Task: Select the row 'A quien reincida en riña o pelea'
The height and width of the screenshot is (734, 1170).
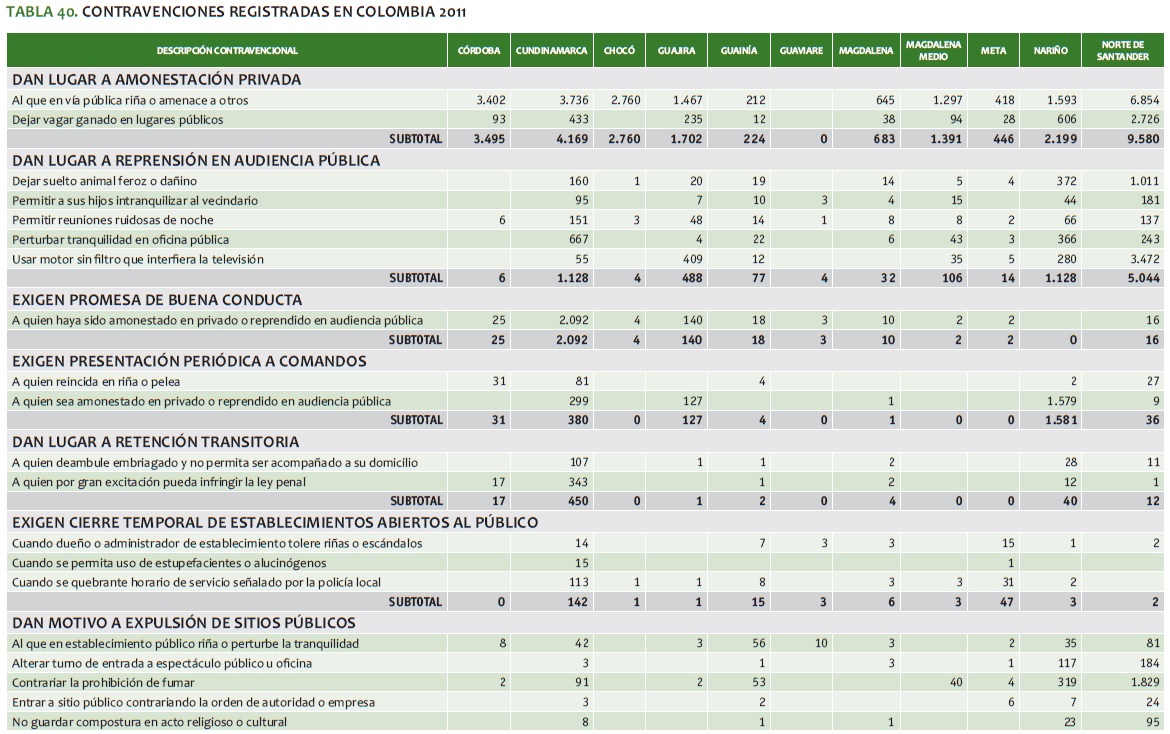Action: (95, 381)
